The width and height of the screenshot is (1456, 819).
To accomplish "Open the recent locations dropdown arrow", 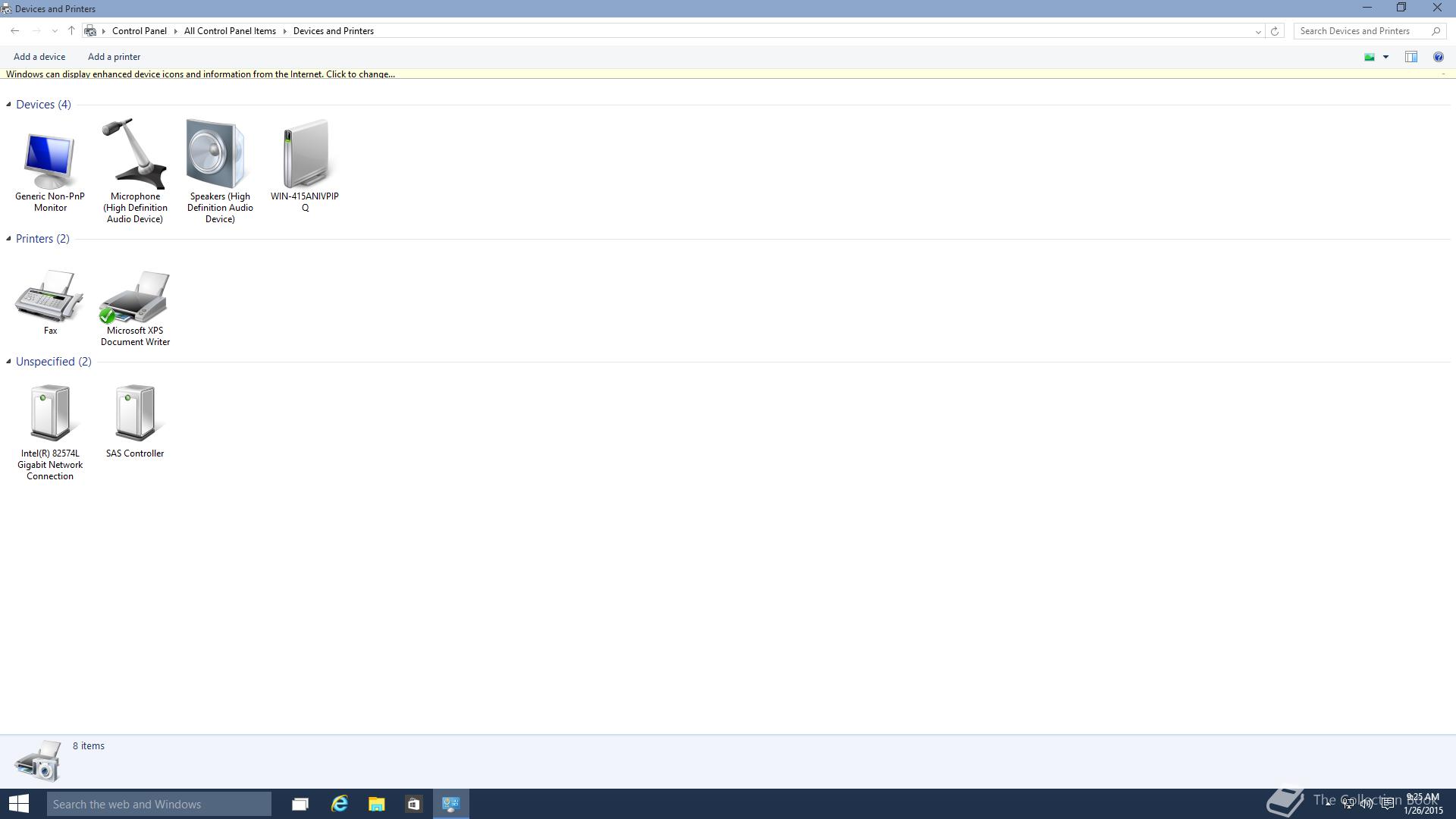I will coord(55,31).
